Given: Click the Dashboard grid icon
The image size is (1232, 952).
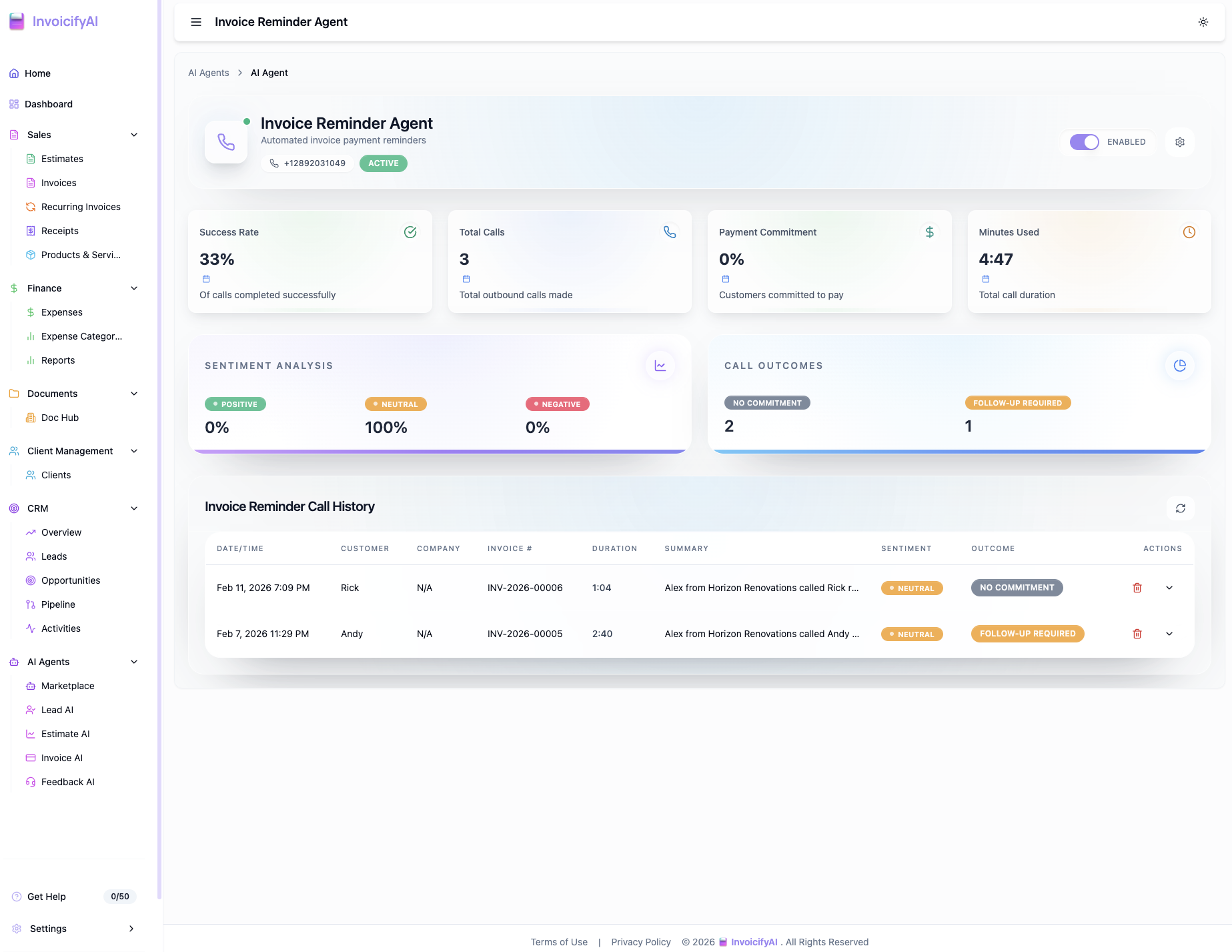Looking at the screenshot, I should [x=14, y=104].
